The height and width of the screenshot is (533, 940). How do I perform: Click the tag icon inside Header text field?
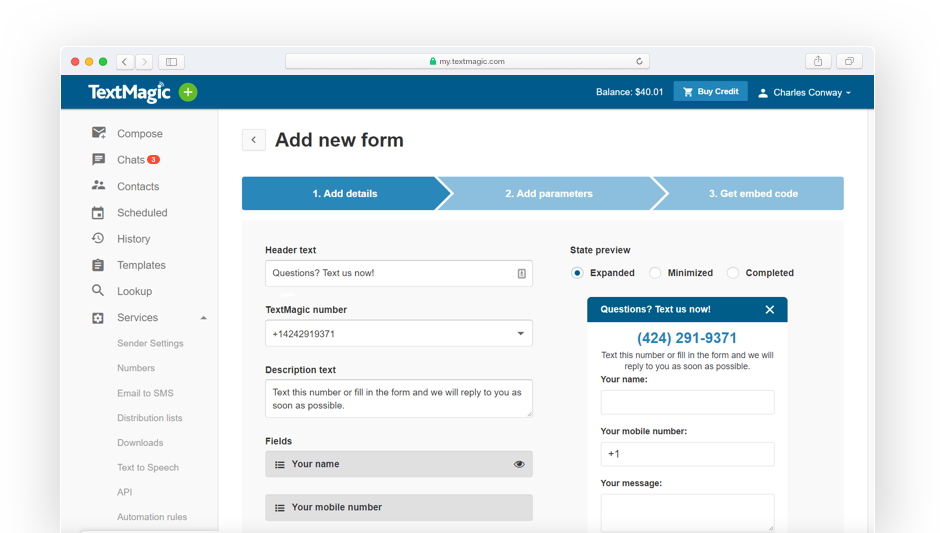[522, 273]
